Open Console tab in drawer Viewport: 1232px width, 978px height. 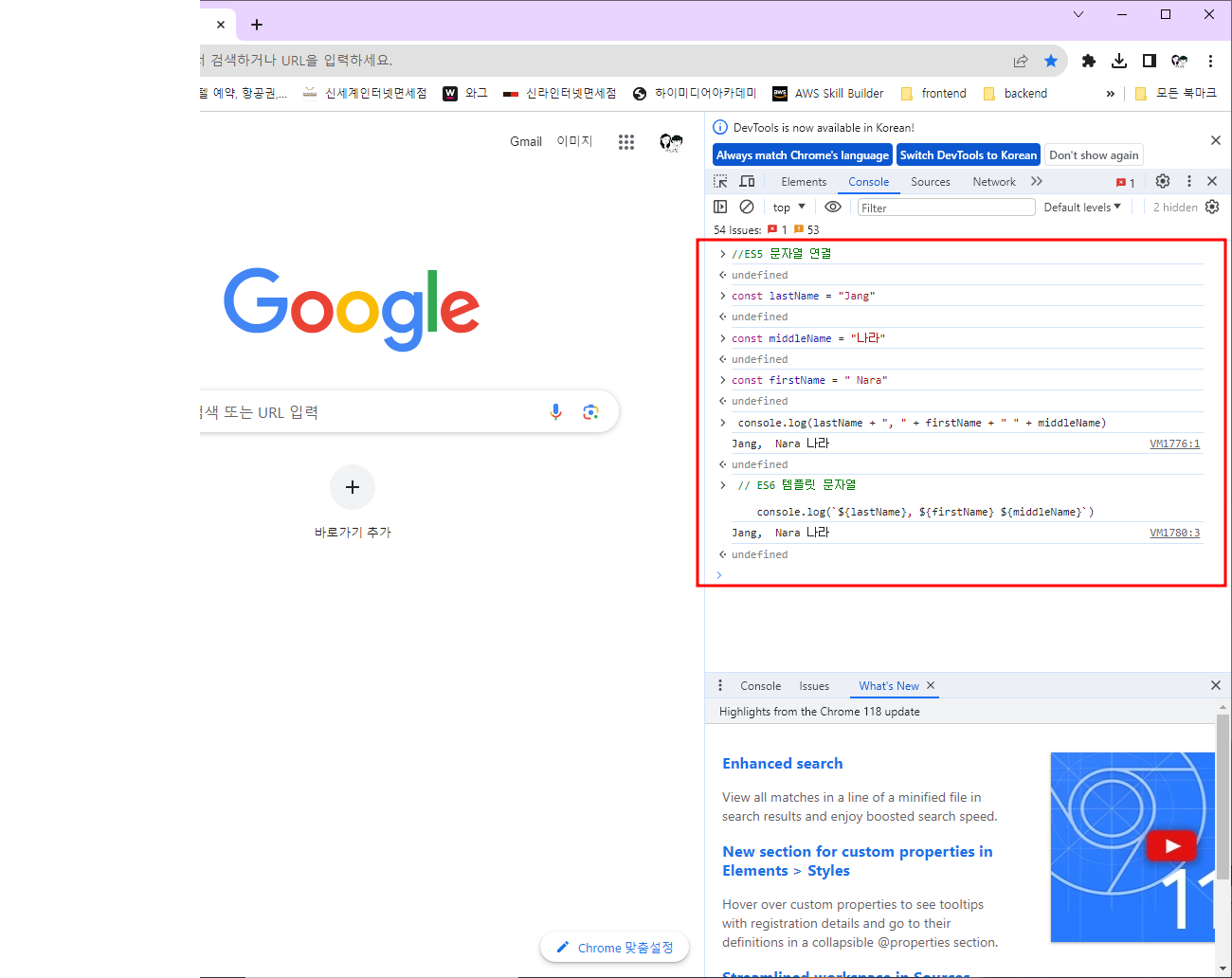coord(761,686)
